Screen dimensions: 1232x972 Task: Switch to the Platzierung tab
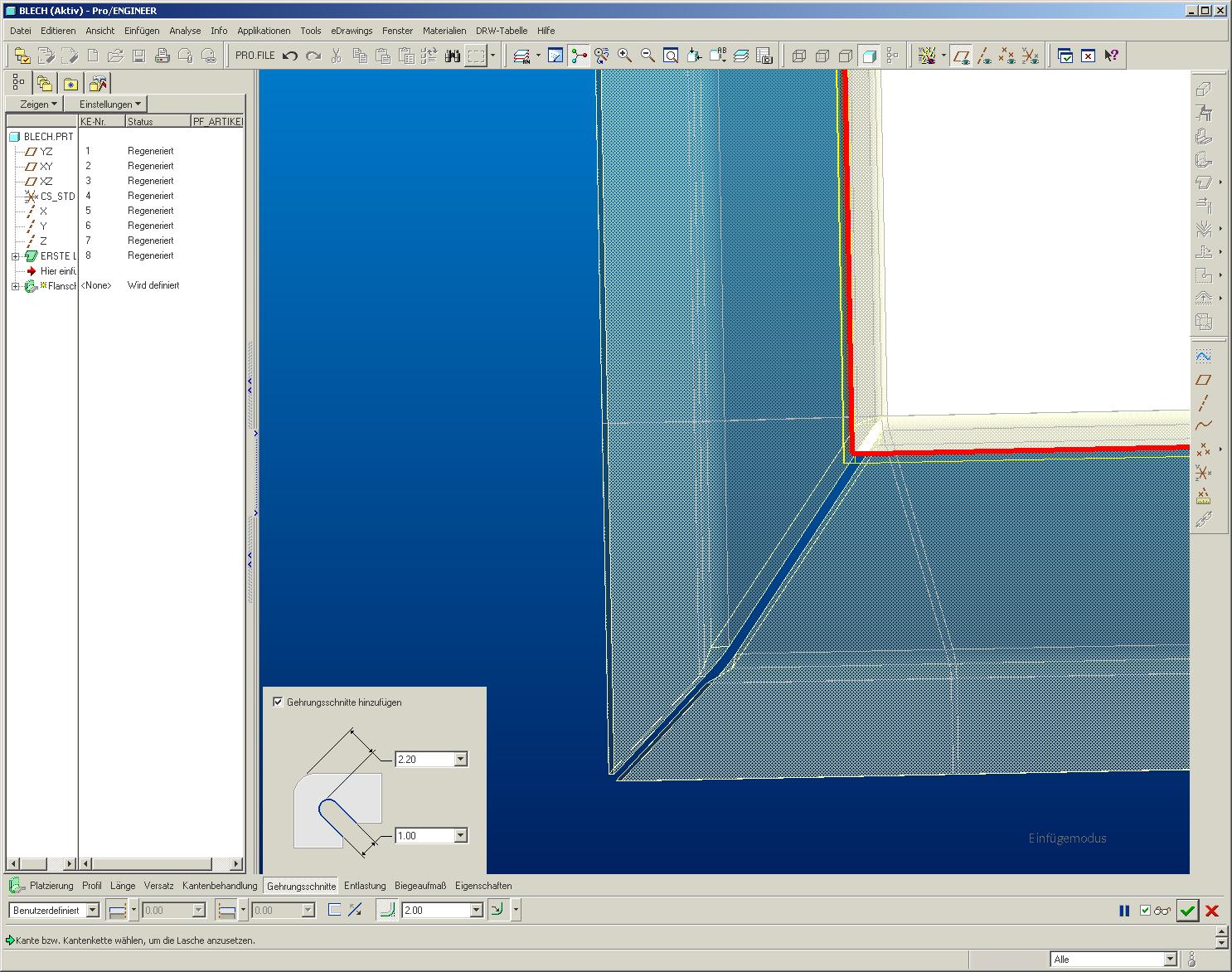51,886
